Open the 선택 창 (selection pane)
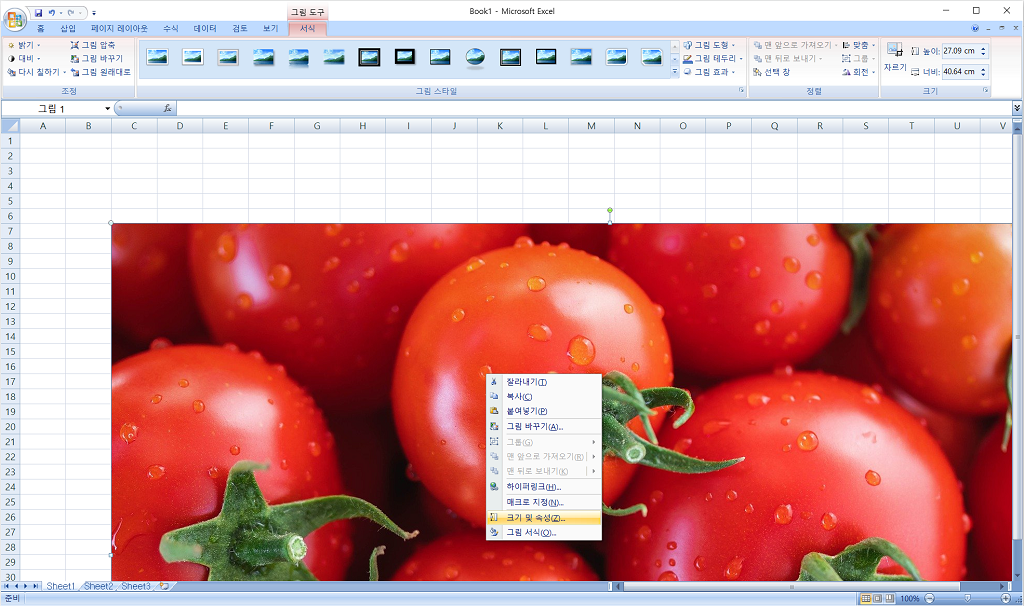Image resolution: width=1024 pixels, height=606 pixels. coord(771,72)
